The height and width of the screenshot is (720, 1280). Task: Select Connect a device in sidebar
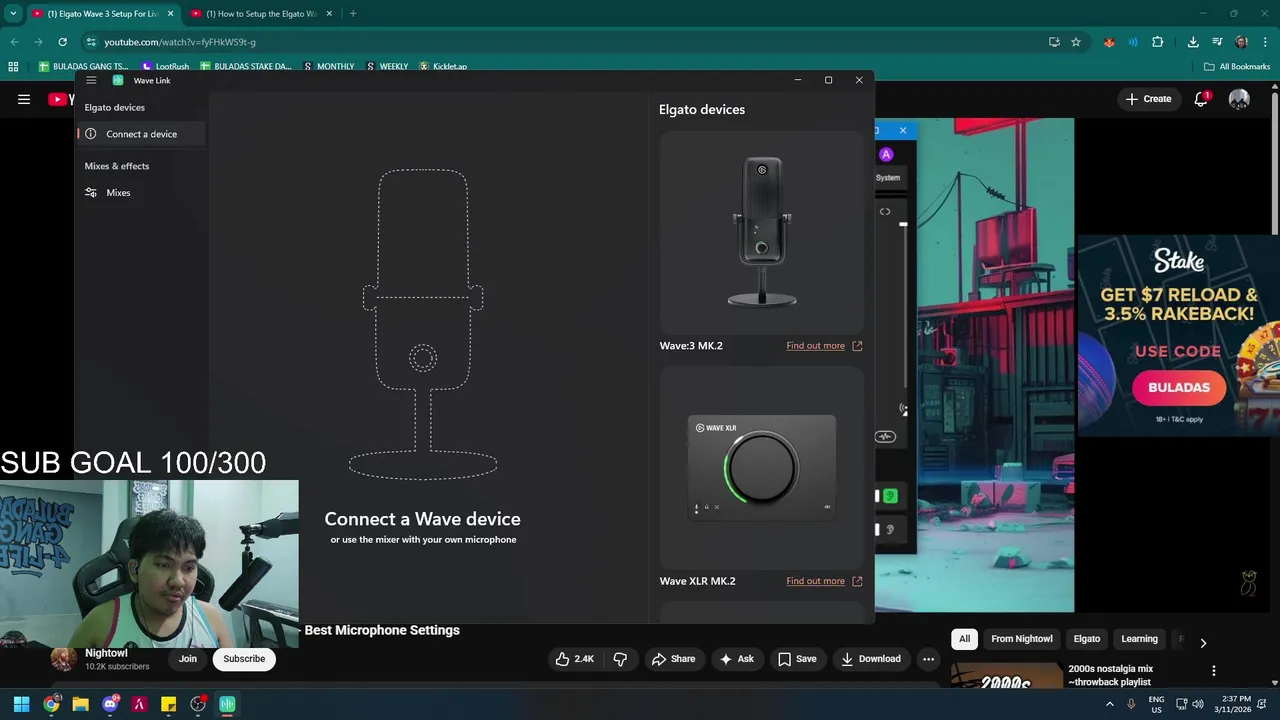pos(141,134)
